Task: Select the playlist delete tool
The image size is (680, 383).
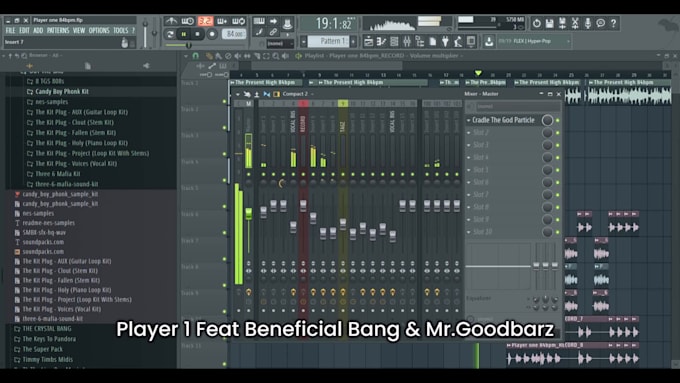Action: 228,56
